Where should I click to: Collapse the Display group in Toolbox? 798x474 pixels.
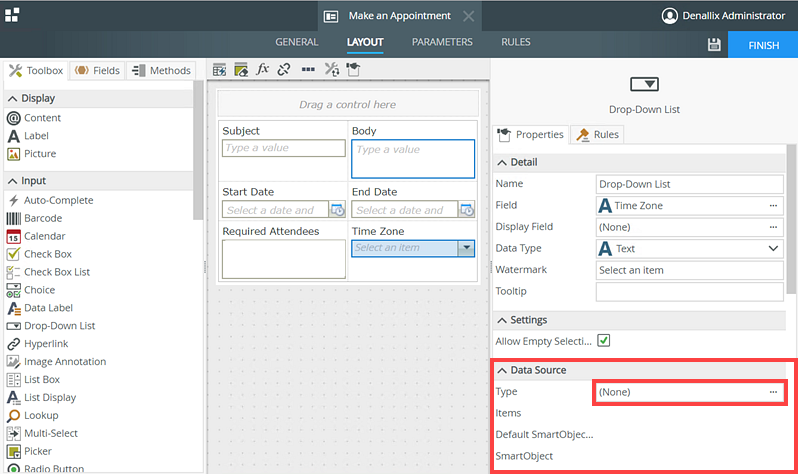13,99
